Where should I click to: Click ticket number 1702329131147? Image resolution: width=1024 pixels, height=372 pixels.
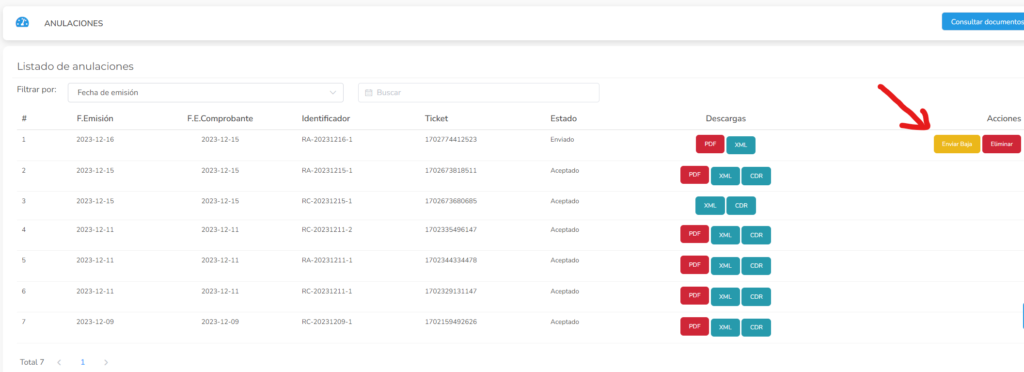(x=451, y=291)
